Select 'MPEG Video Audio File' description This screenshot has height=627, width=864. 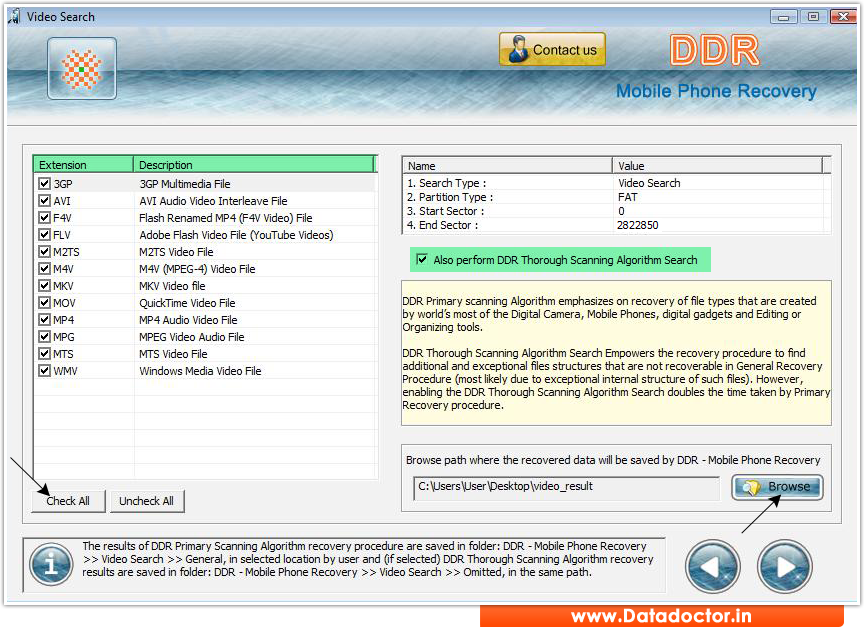(191, 337)
